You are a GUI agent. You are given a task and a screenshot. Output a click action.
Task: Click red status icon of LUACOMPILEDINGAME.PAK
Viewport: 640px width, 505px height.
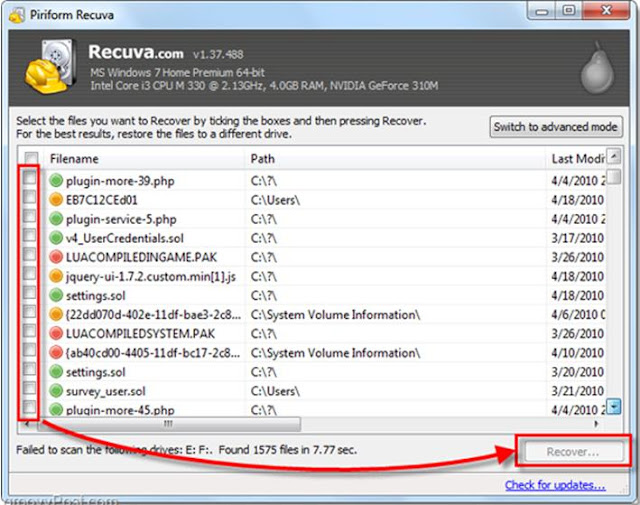56,257
